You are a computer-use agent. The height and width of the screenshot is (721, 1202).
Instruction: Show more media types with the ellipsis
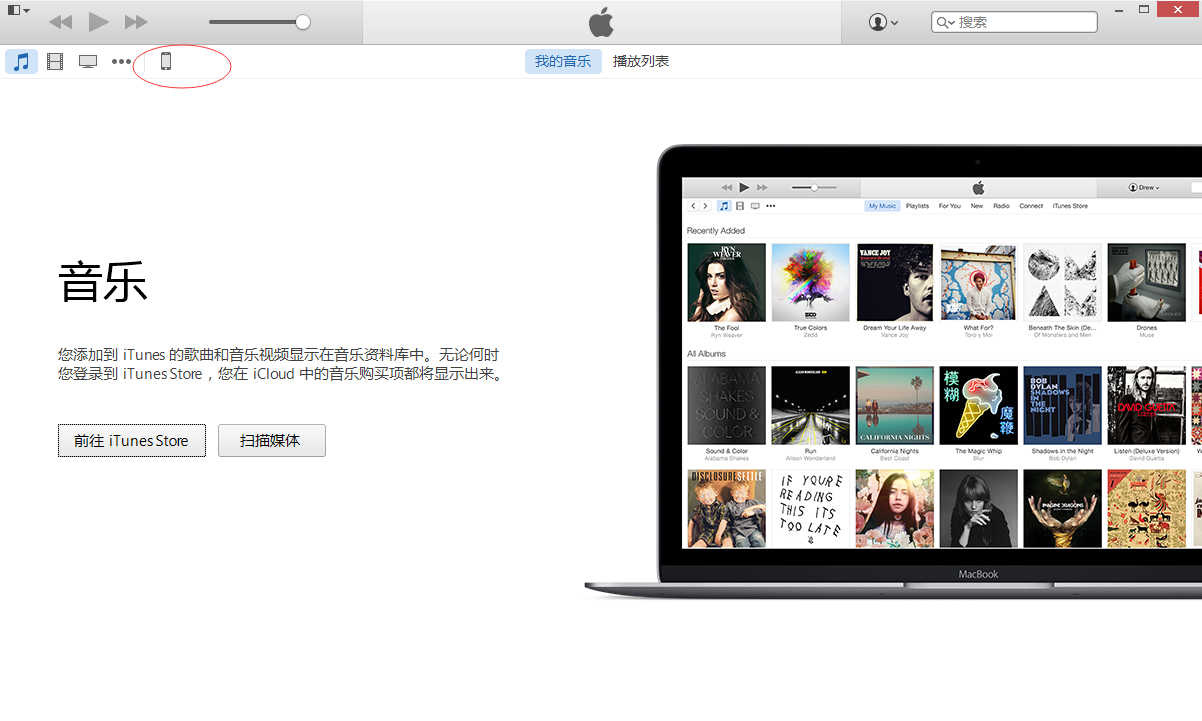pyautogui.click(x=121, y=61)
